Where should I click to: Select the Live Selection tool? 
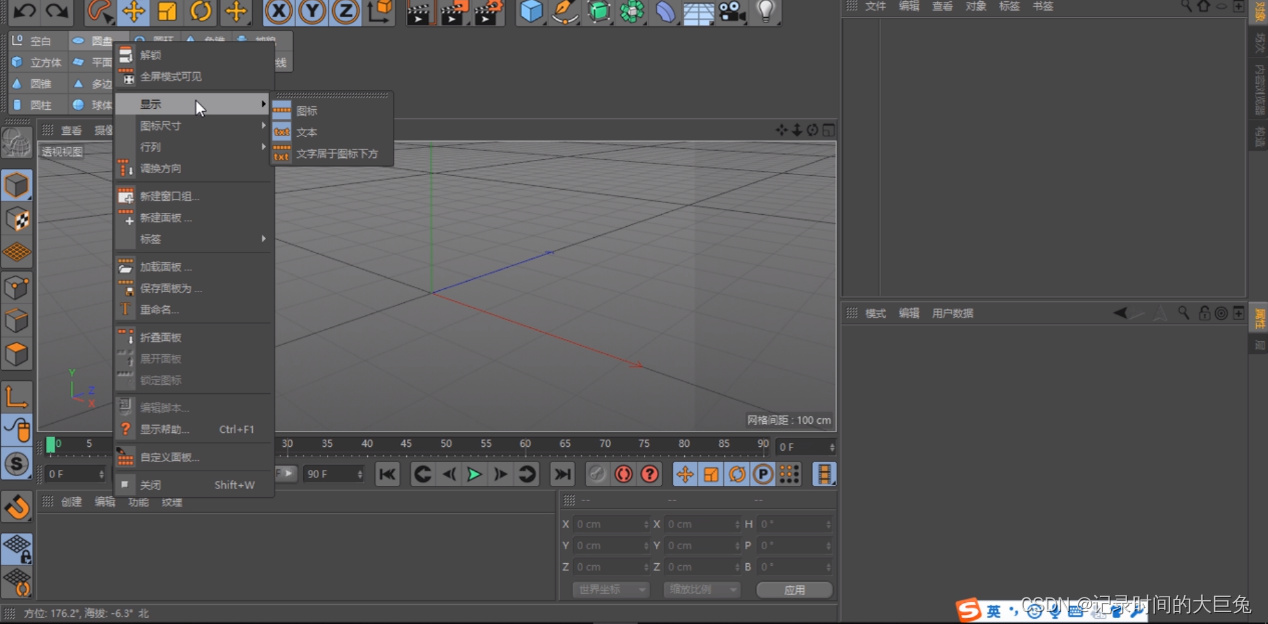[100, 11]
